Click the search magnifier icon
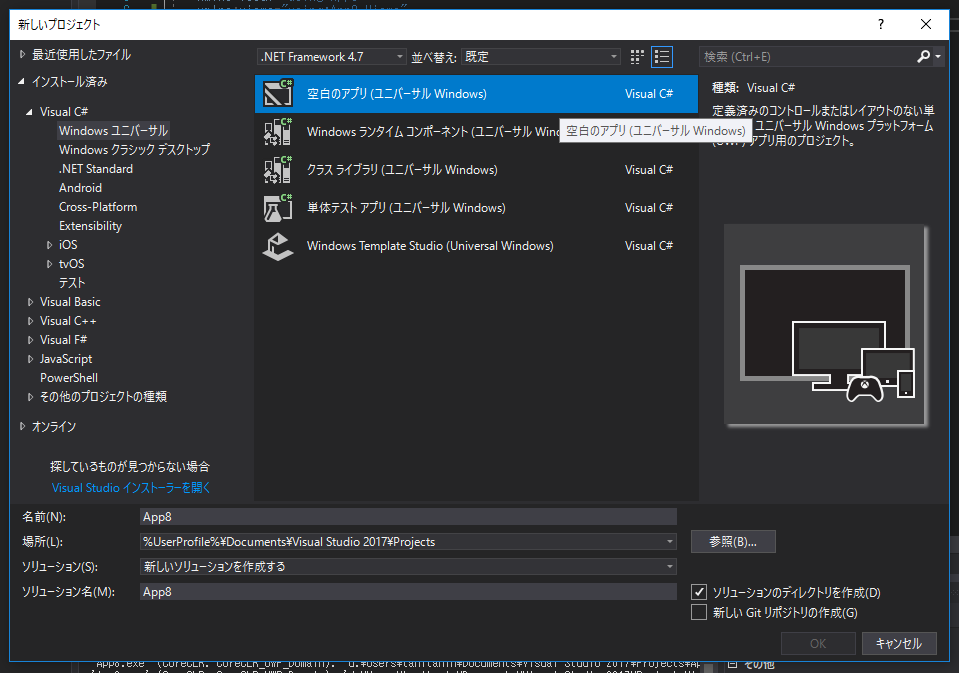Viewport: 959px width, 673px height. click(924, 57)
